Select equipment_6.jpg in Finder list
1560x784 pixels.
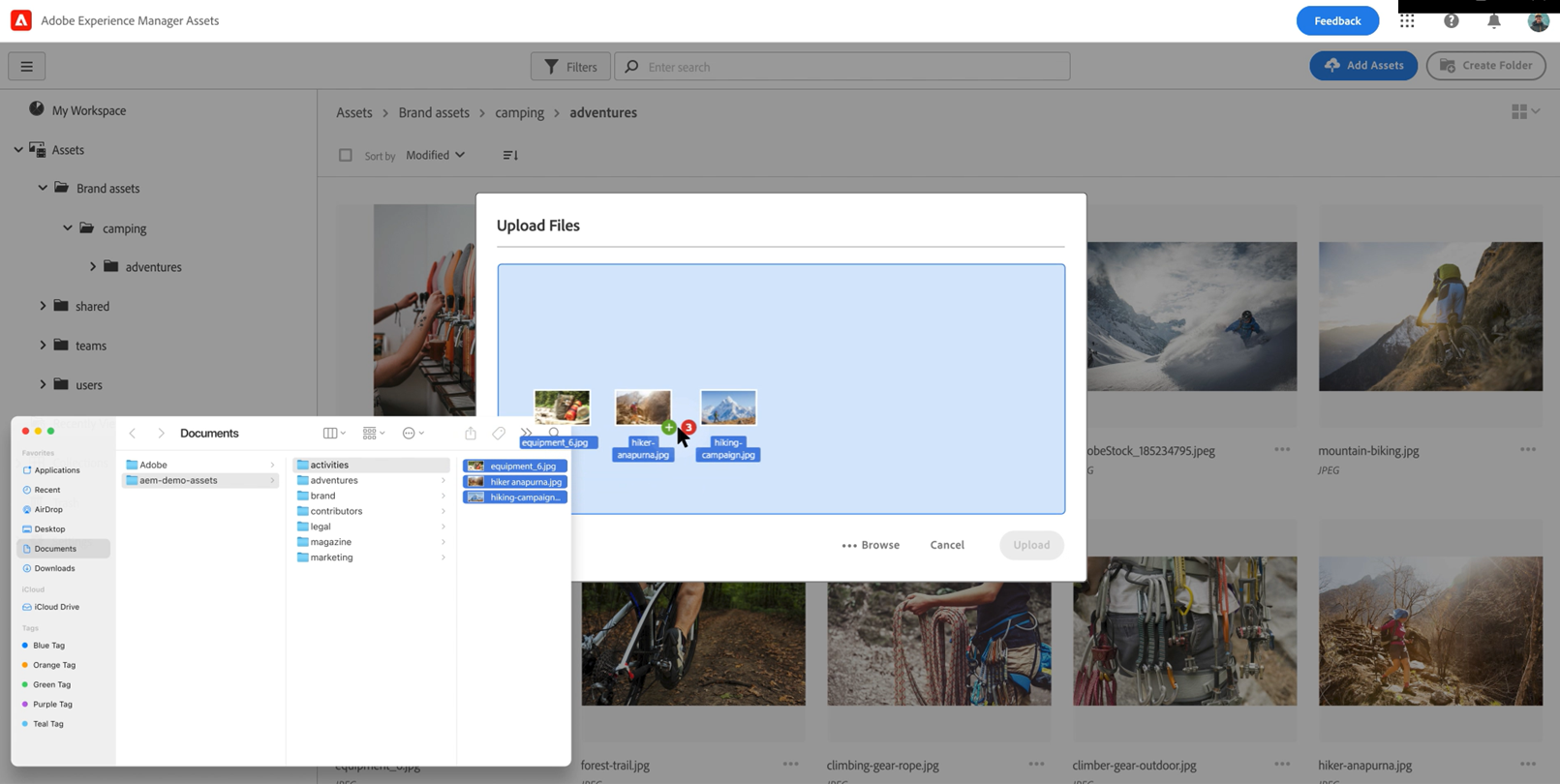tap(515, 466)
